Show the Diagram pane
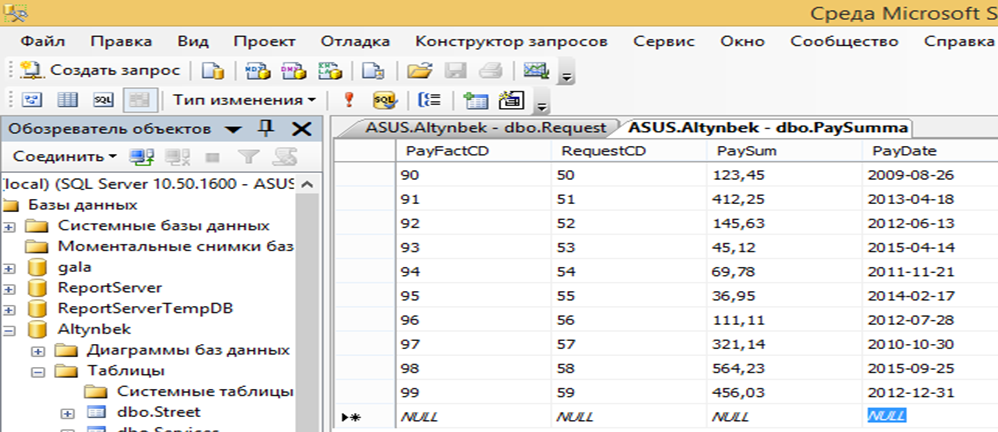Viewport: 998px width, 432px height. point(32,100)
